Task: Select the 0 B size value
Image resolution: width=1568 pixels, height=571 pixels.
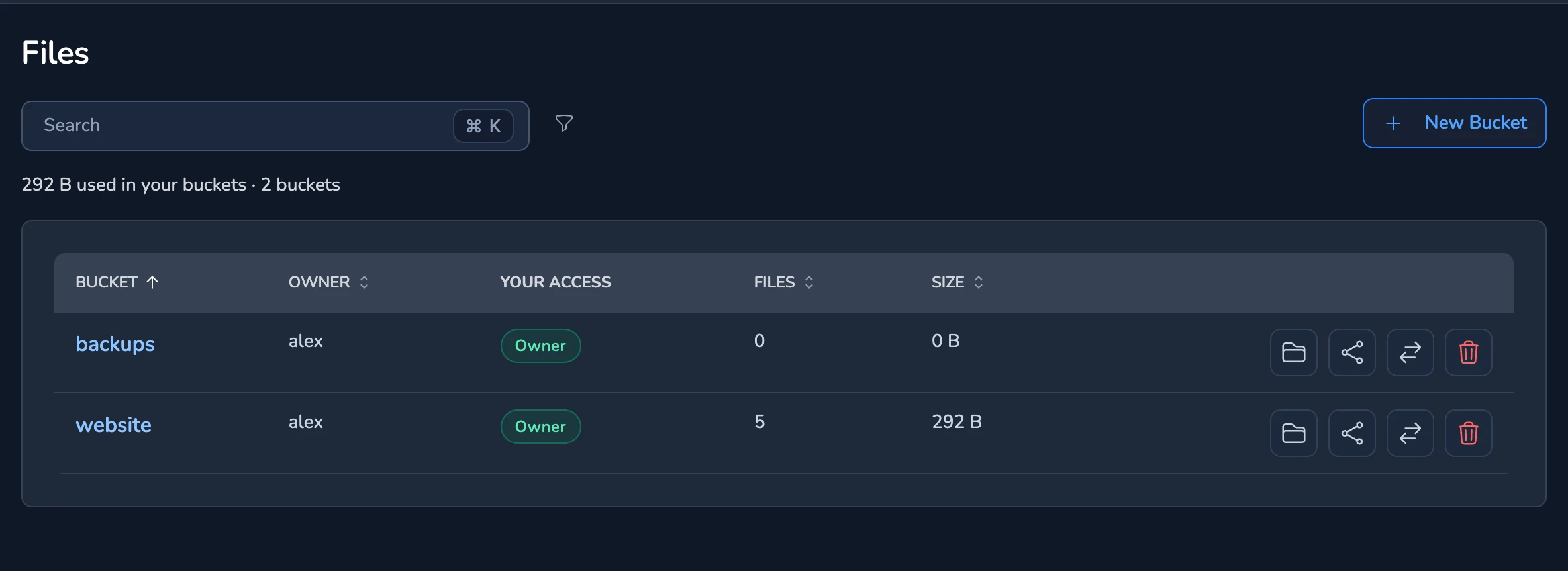Action: 946,340
